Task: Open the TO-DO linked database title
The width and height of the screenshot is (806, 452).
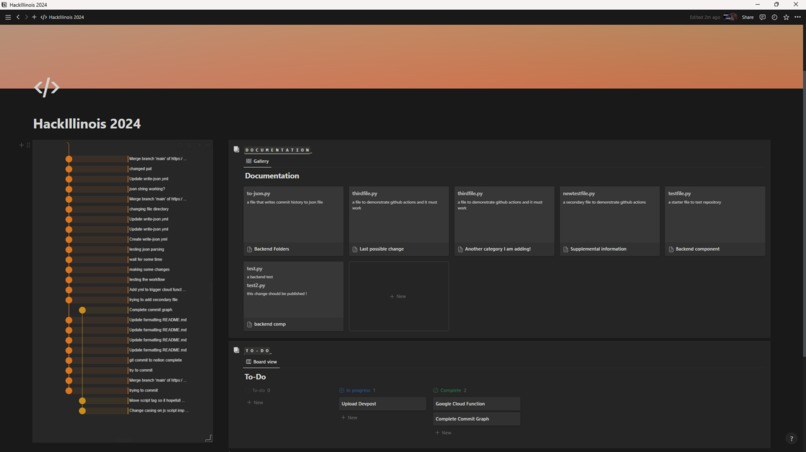Action: click(x=258, y=350)
